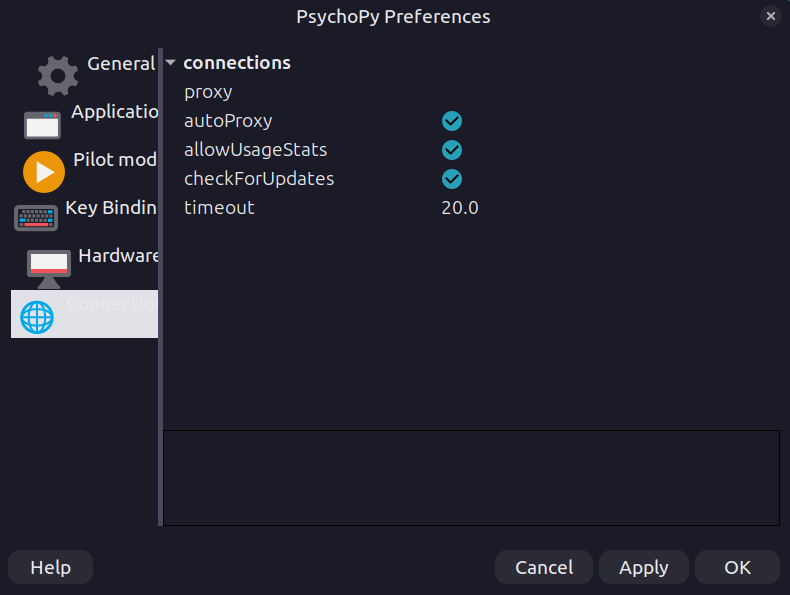Apply the preference changes
Viewport: 790px width, 595px height.
click(x=643, y=567)
